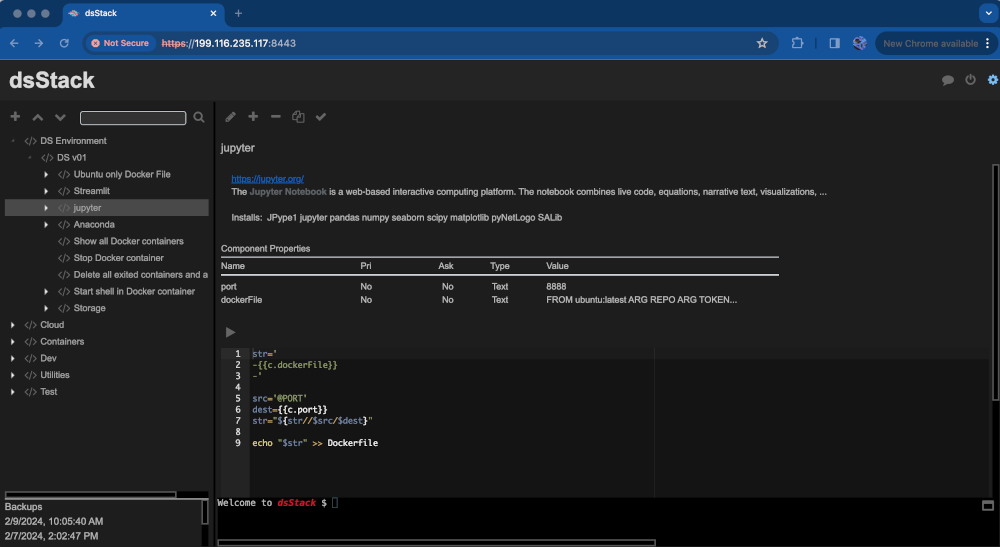The image size is (1000, 547).
Task: Reload the page with refresh icon
Action: pyautogui.click(x=64, y=43)
